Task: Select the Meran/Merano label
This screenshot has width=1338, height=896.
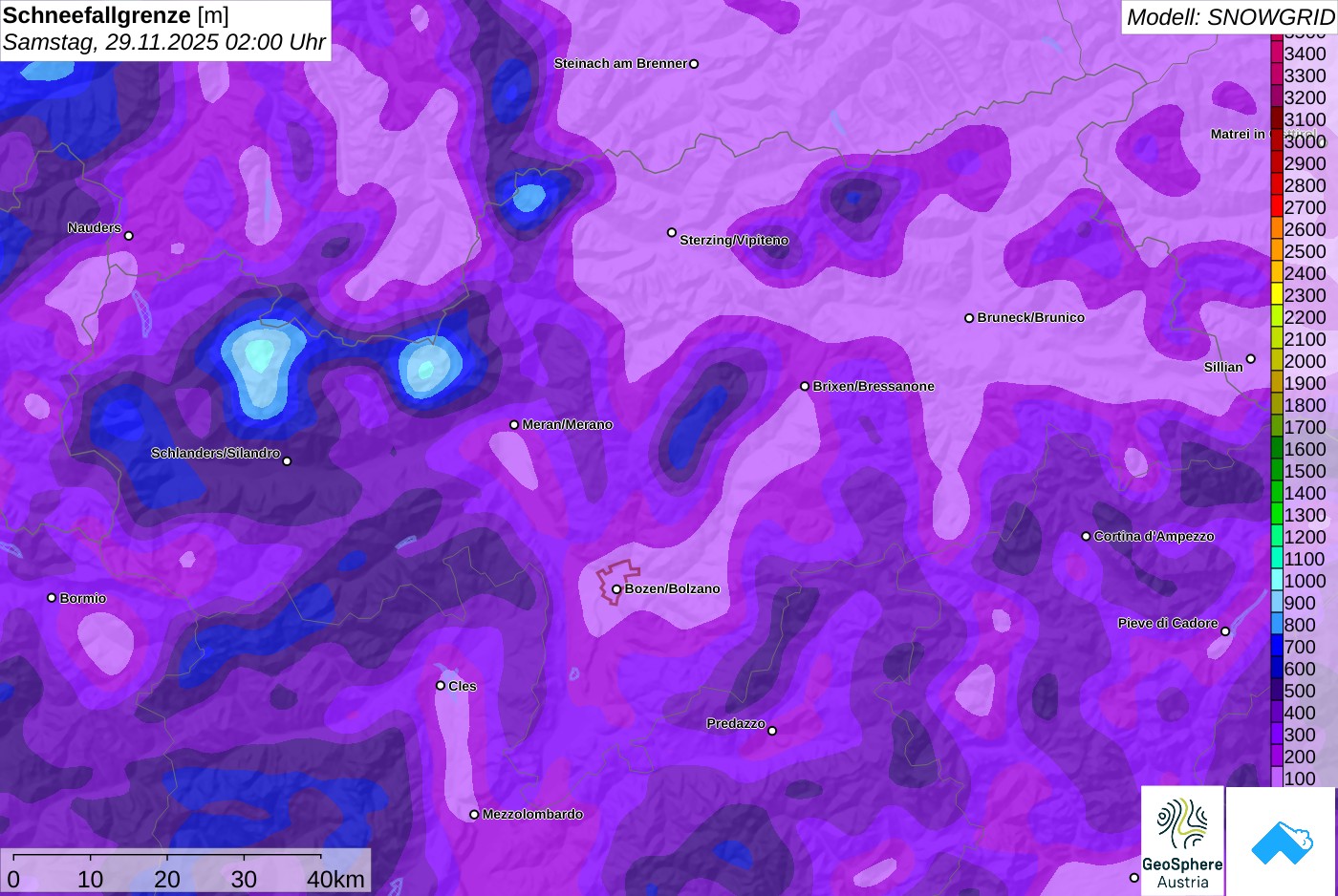Action: coord(568,424)
